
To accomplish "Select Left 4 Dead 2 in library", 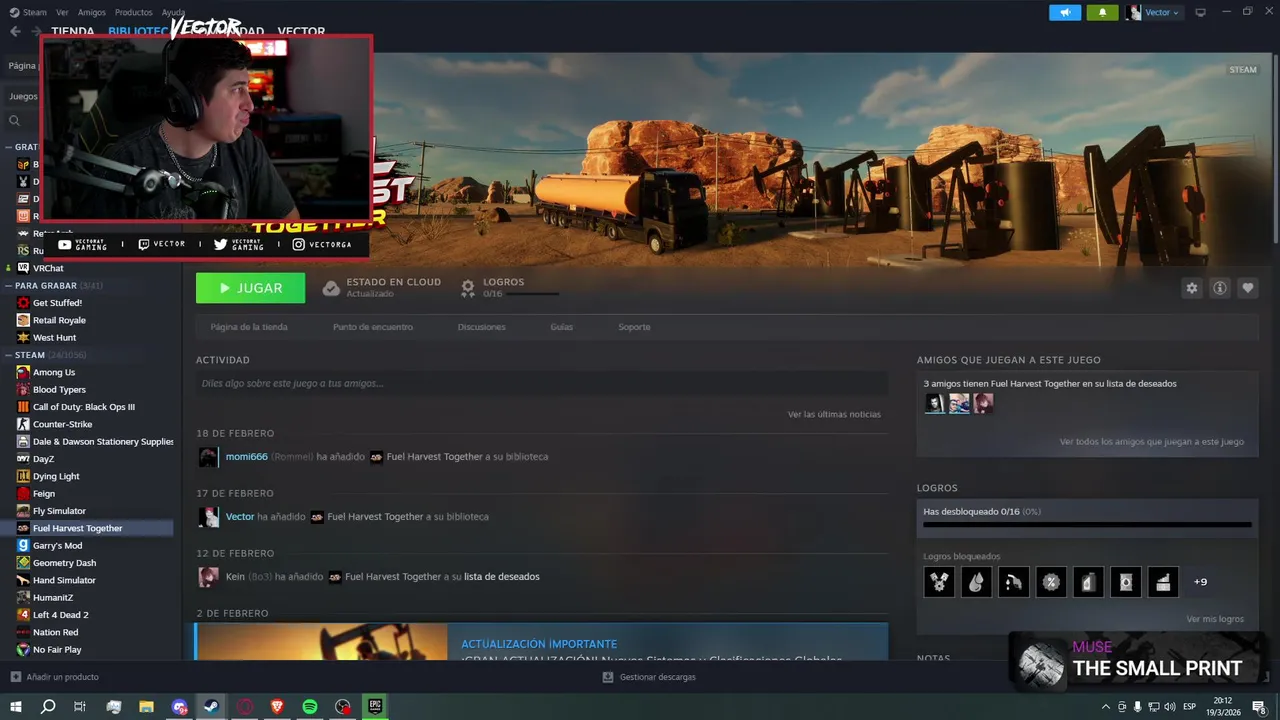I will (x=60, y=615).
